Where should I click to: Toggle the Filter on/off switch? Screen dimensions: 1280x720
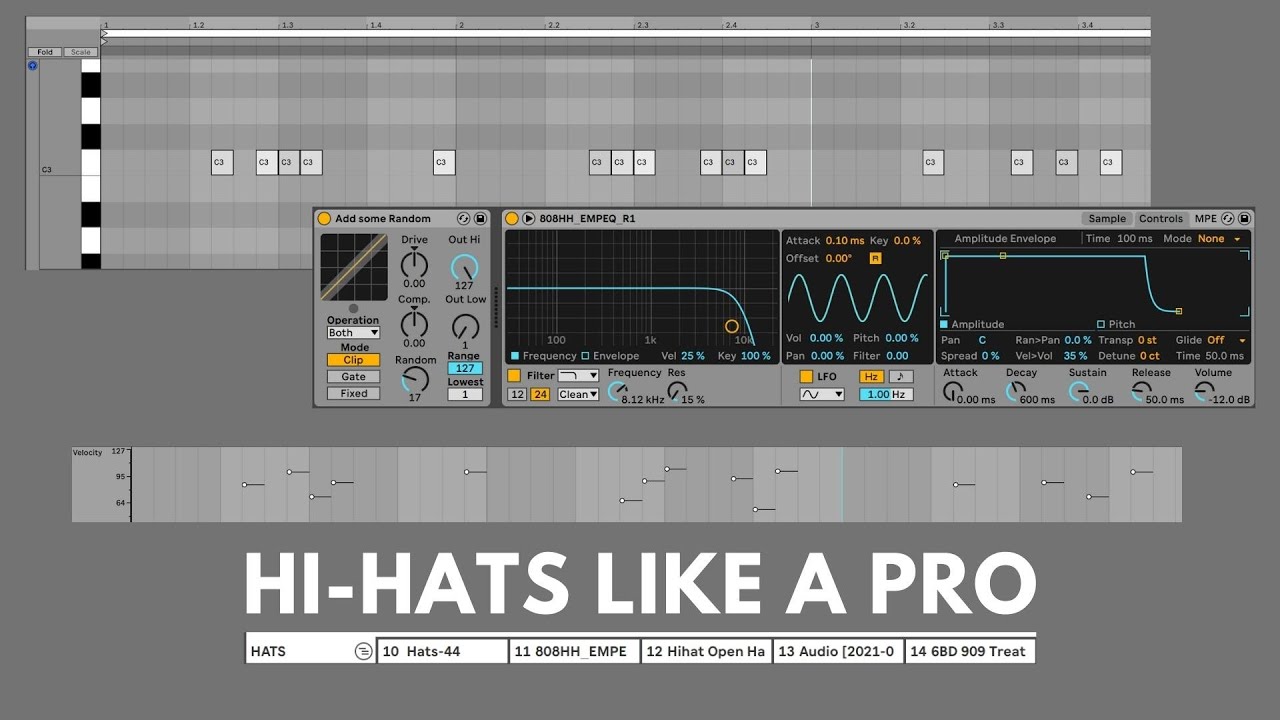[514, 376]
